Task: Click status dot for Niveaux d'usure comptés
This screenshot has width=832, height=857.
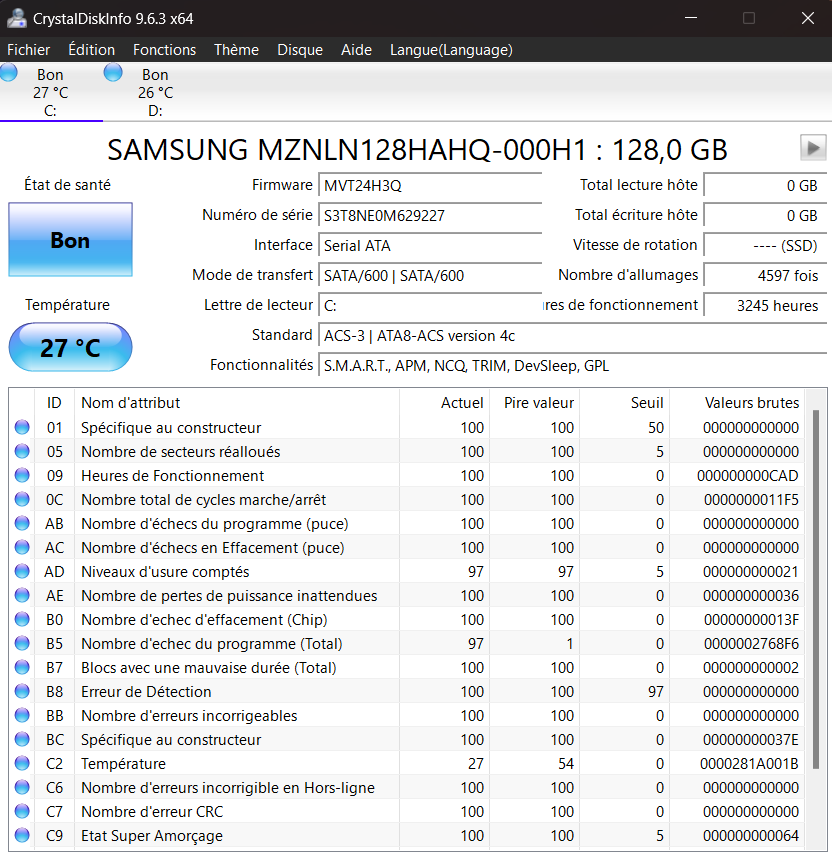Action: (x=22, y=571)
